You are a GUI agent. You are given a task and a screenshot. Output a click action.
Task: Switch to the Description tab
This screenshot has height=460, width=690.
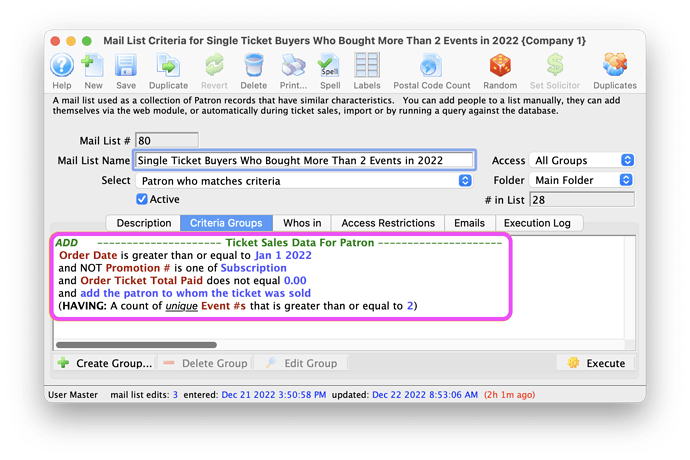tap(143, 223)
